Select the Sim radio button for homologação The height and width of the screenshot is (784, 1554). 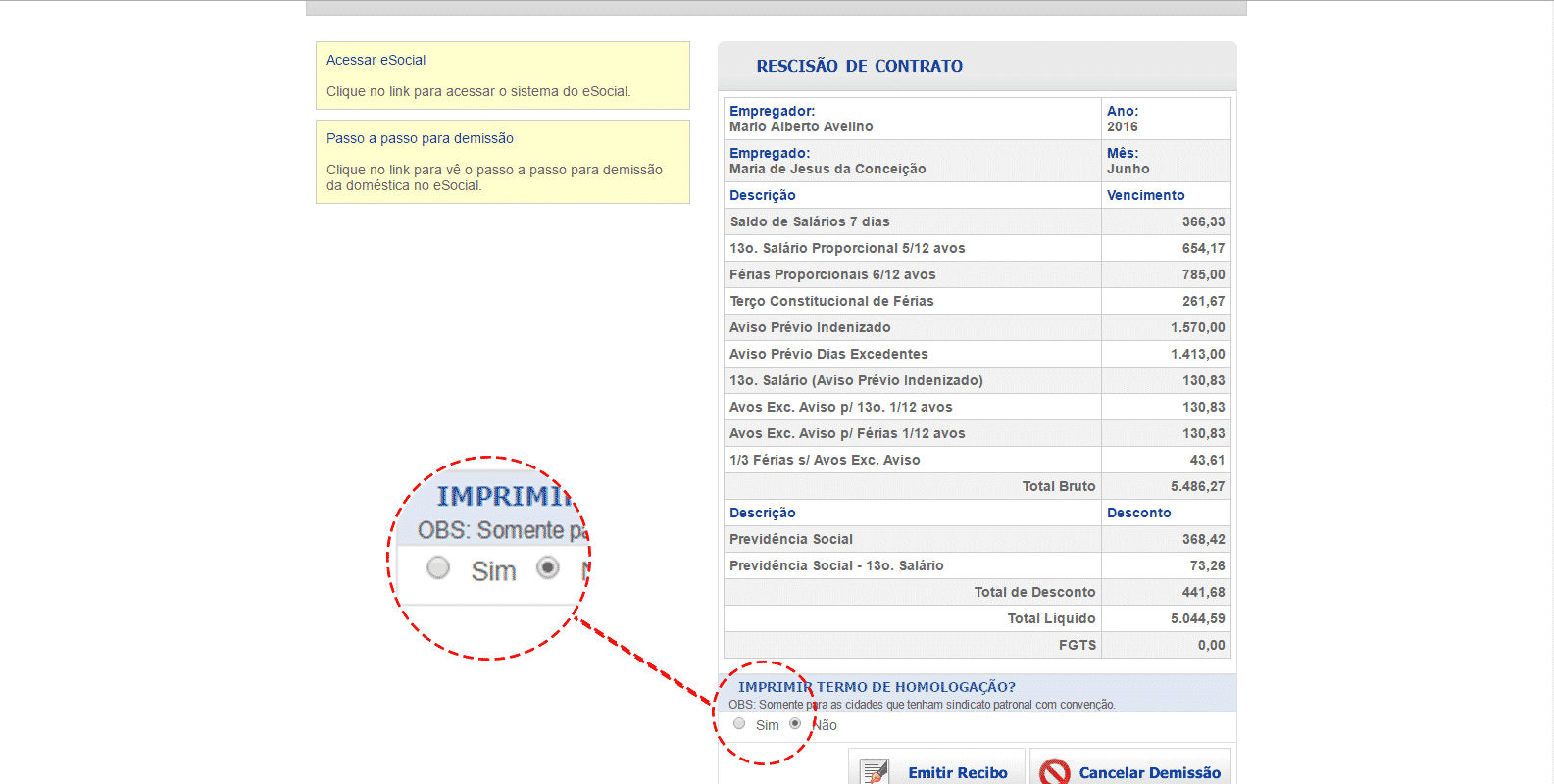pyautogui.click(x=739, y=724)
